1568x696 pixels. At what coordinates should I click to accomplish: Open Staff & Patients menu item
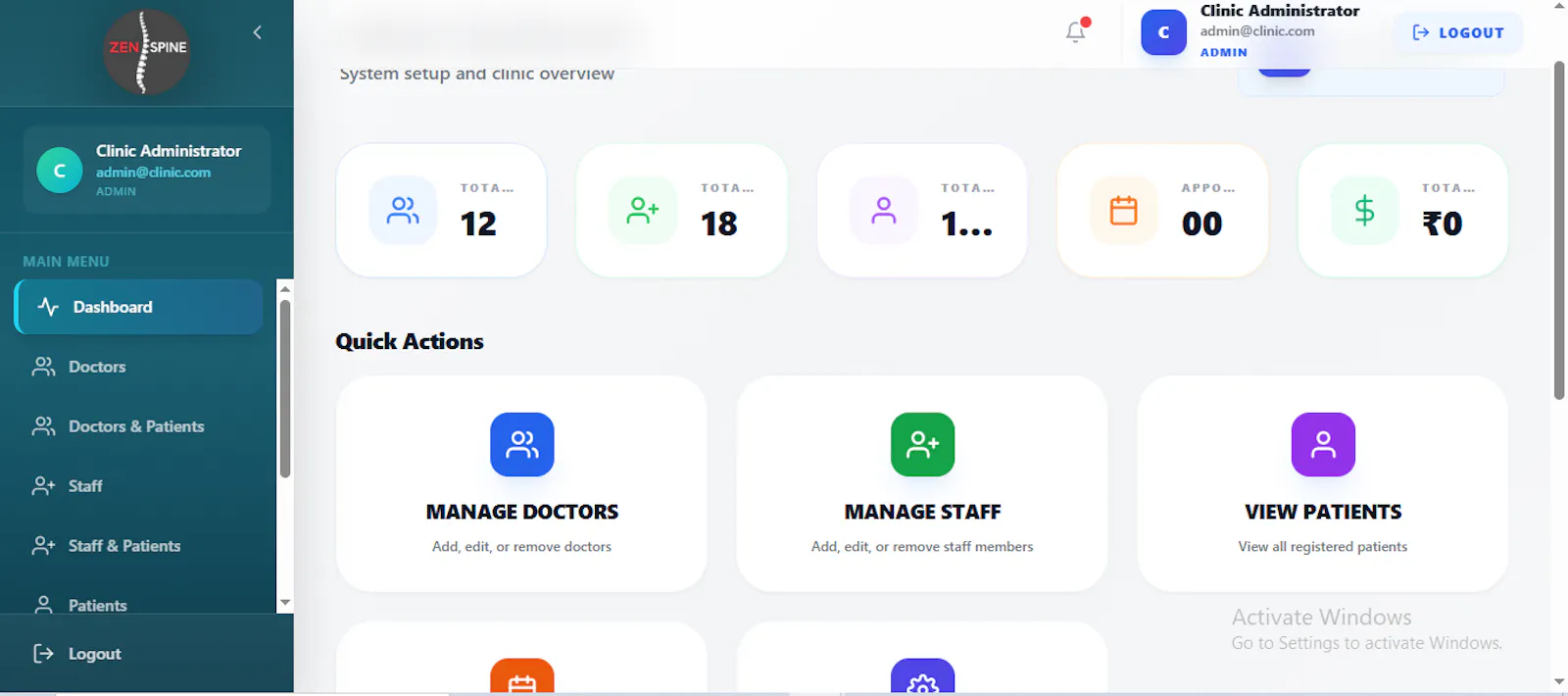[x=138, y=546]
